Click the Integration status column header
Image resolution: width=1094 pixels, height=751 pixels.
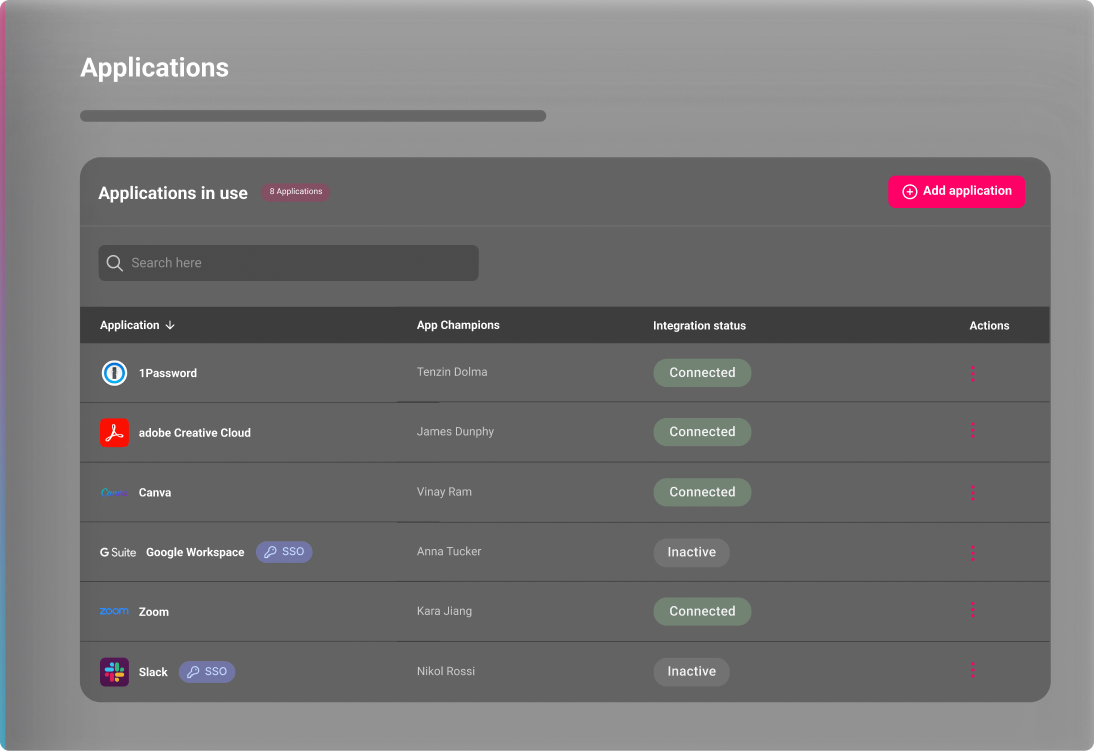coord(699,326)
